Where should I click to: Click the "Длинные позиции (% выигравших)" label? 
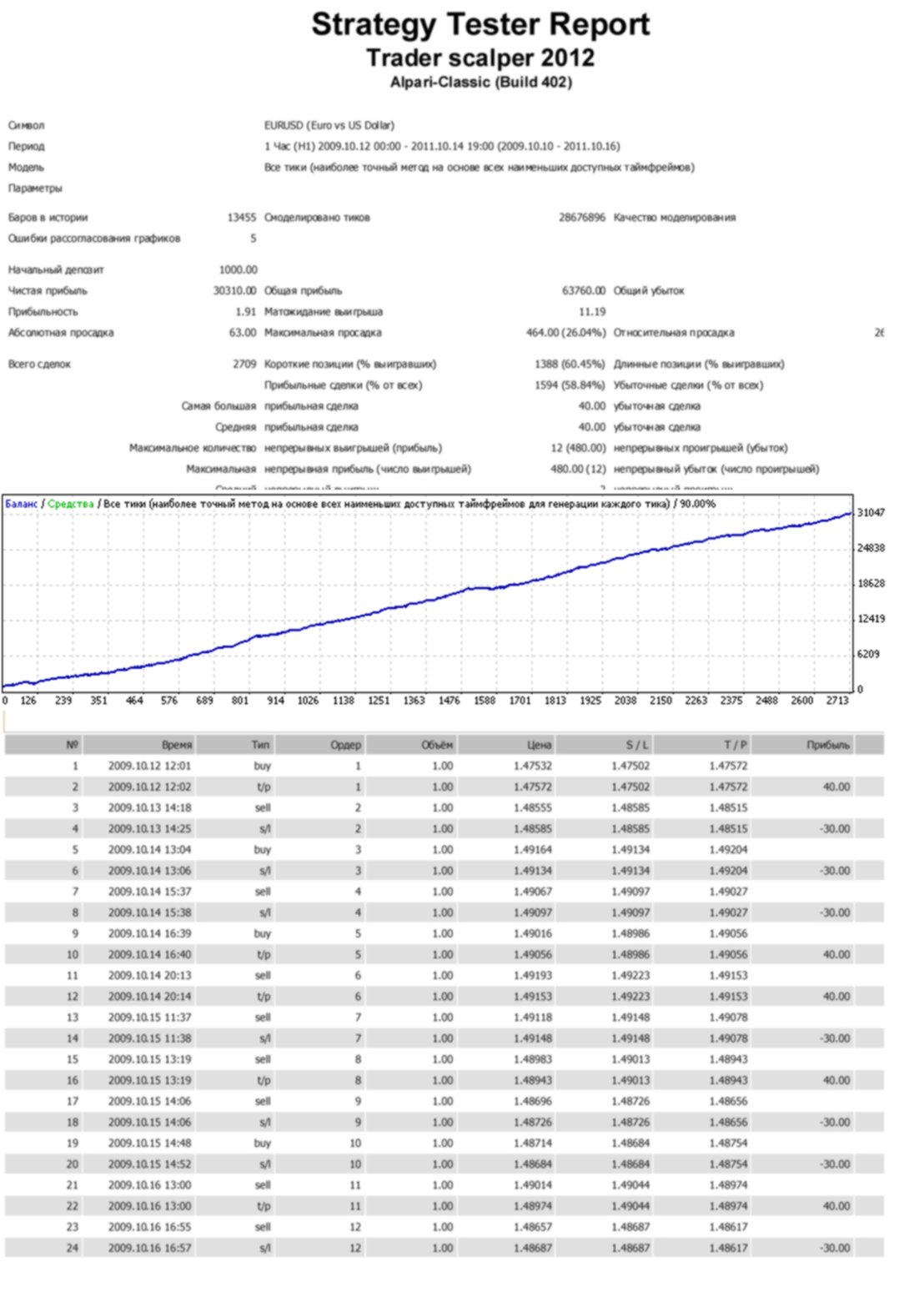[699, 364]
